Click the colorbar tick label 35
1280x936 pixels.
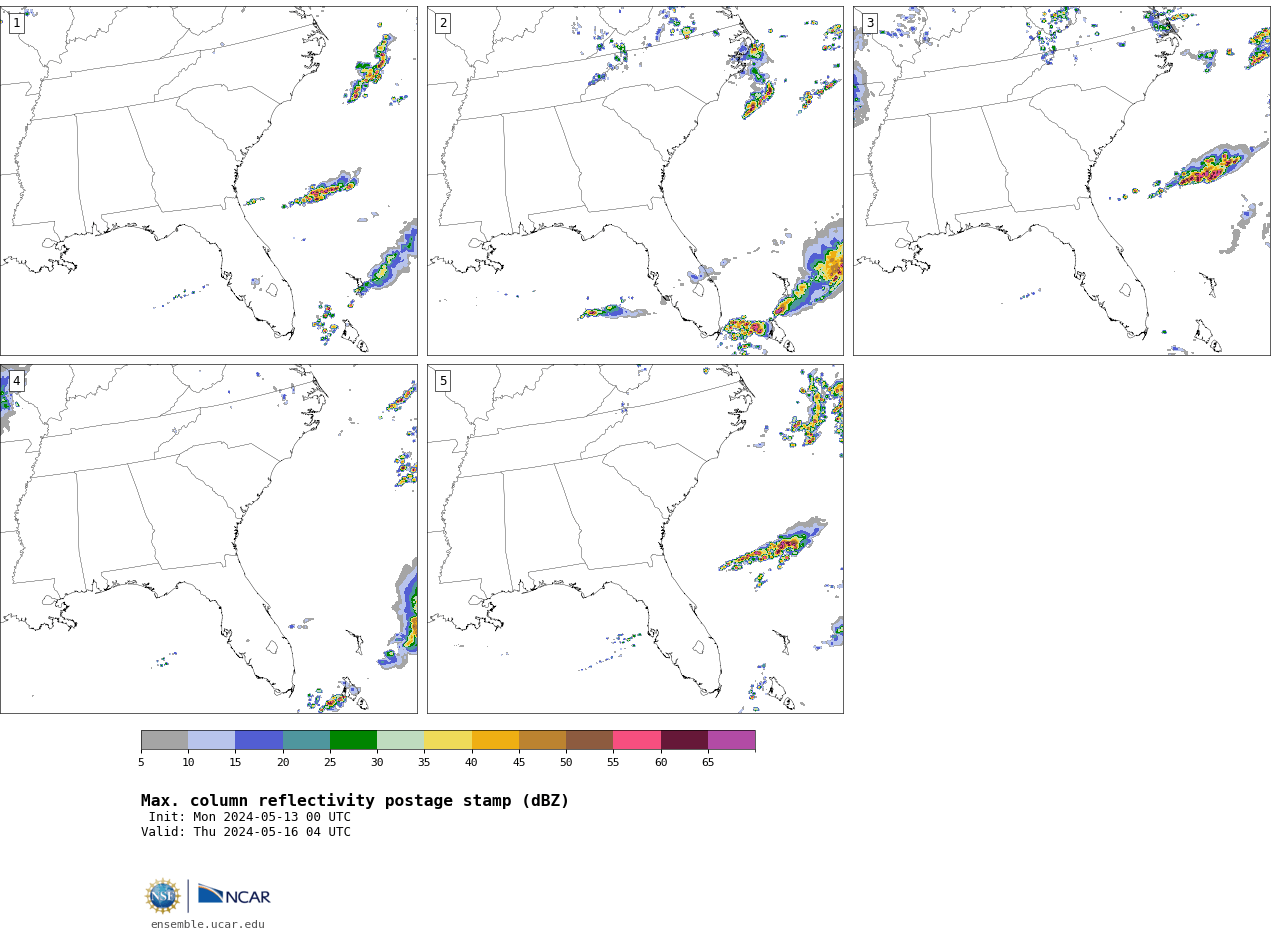[424, 763]
